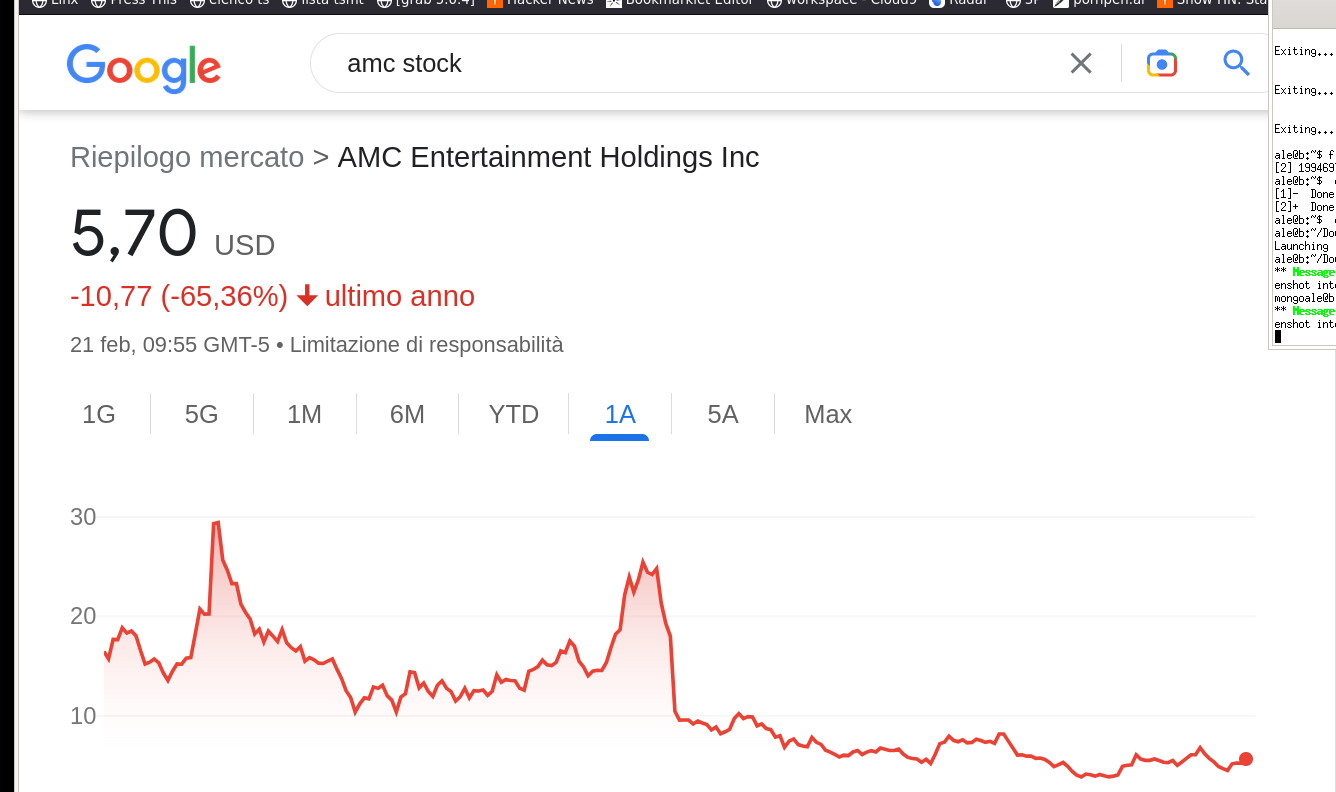Image resolution: width=1336 pixels, height=792 pixels.
Task: Click the blue magnifying glass search icon
Action: (x=1237, y=63)
